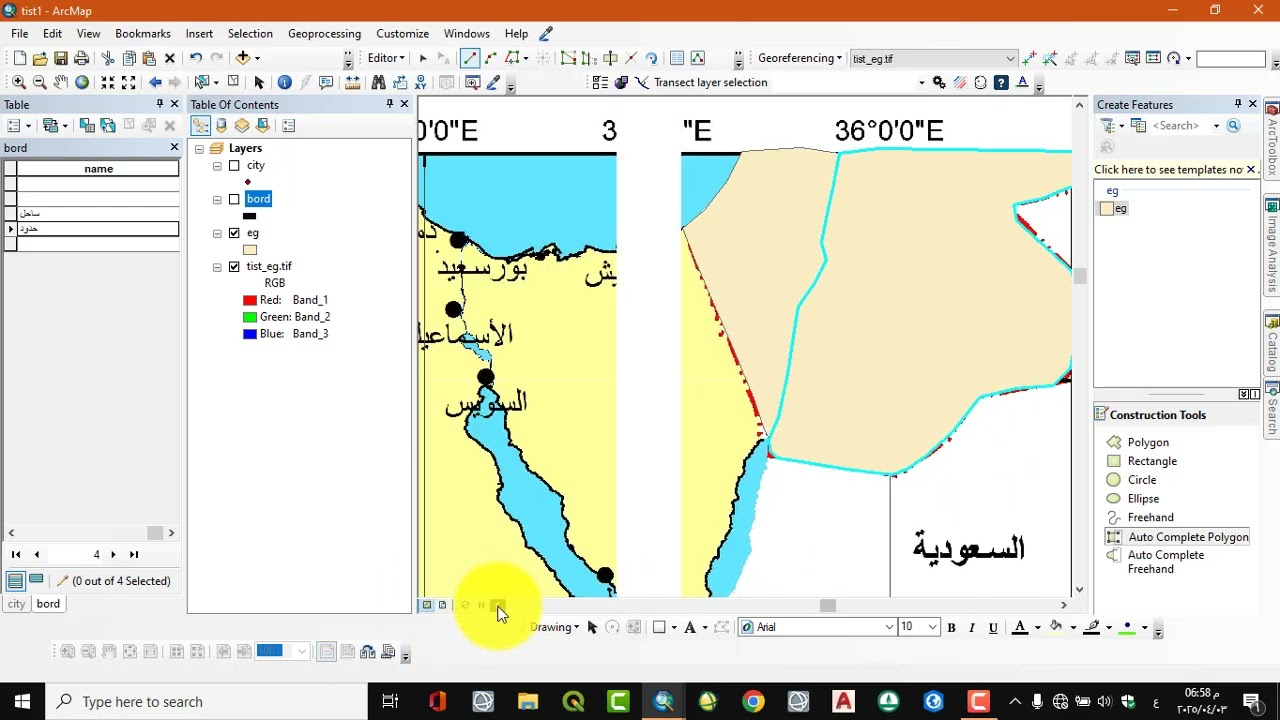Collapse the eg layer legend

217,234
